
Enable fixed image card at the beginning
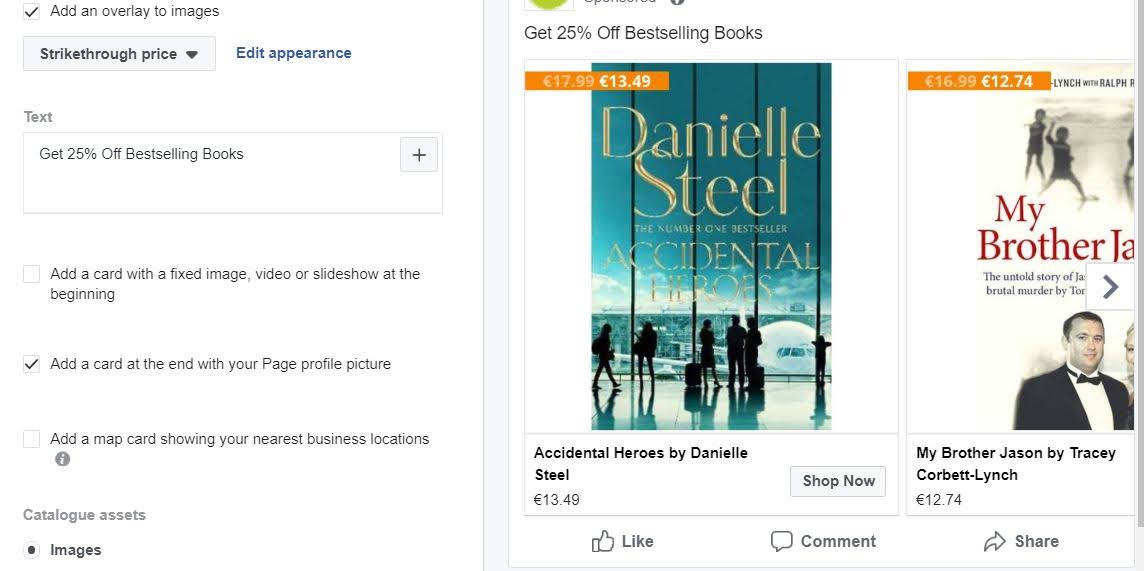pyautogui.click(x=32, y=274)
